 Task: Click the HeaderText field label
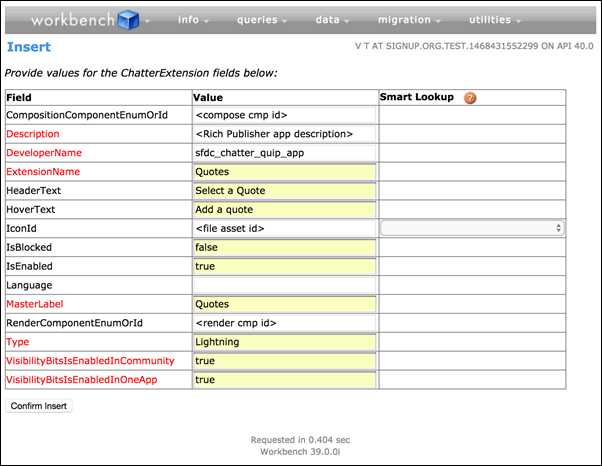click(x=33, y=191)
